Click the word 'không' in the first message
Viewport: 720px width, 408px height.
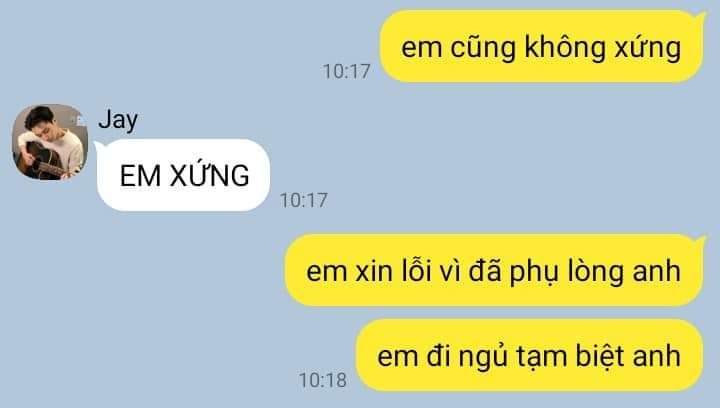point(565,48)
